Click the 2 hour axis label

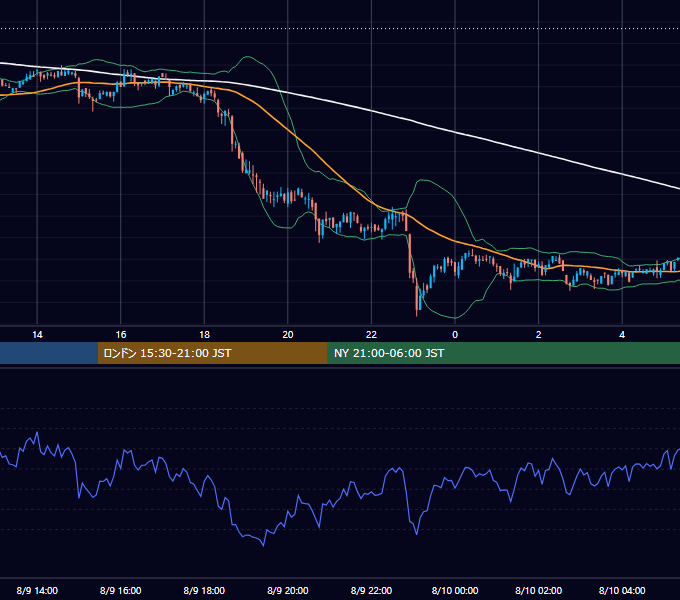539,335
